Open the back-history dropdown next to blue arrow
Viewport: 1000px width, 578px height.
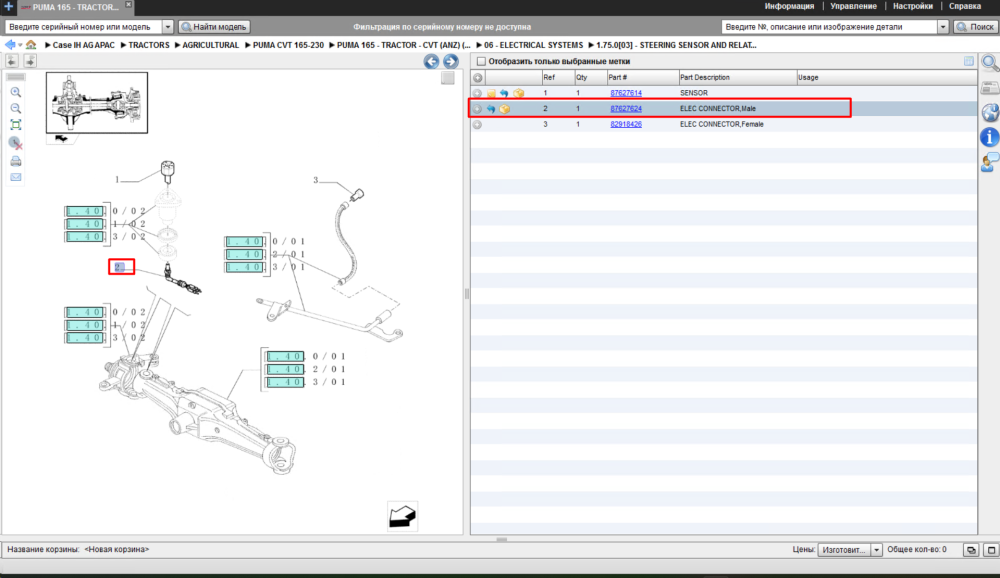(20, 45)
